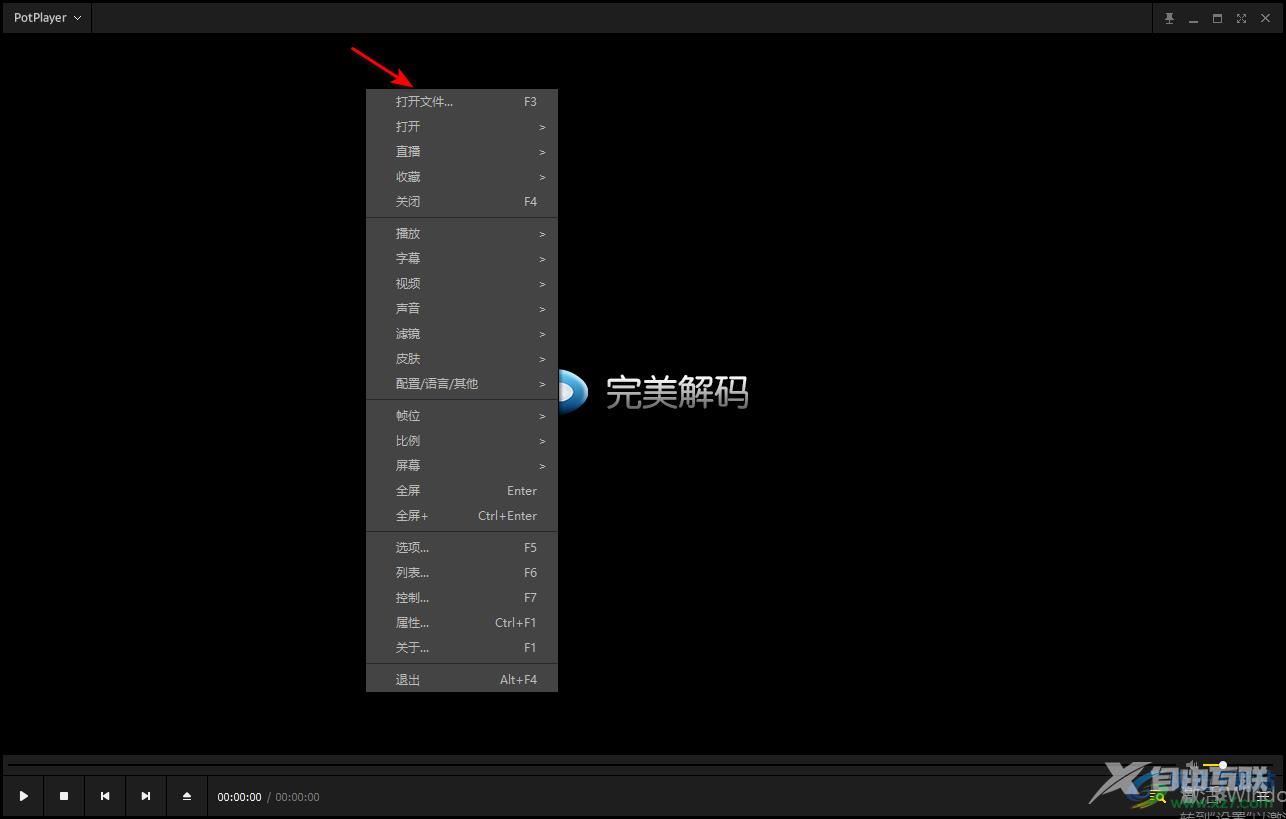Viewport: 1286px width, 819px height.
Task: Expand the 打开 submenu arrow
Action: pos(542,127)
